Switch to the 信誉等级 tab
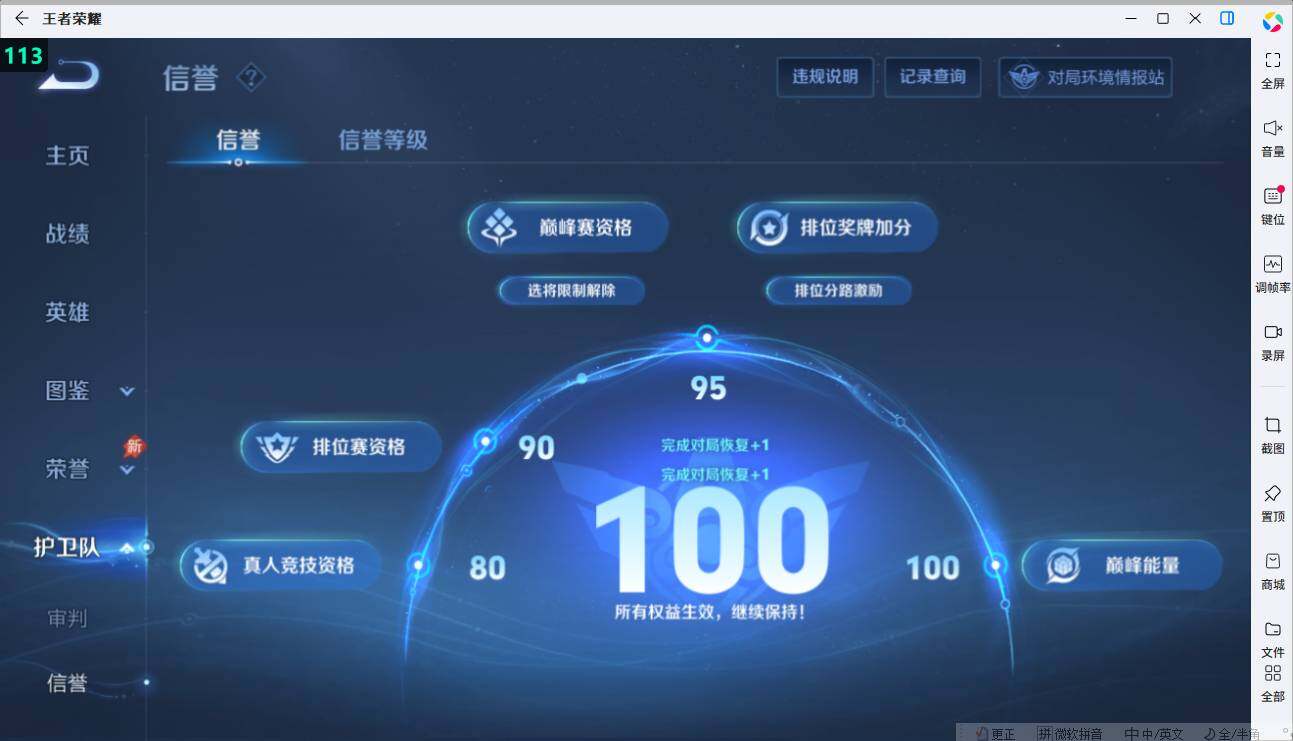The width and height of the screenshot is (1293, 741). coord(381,140)
